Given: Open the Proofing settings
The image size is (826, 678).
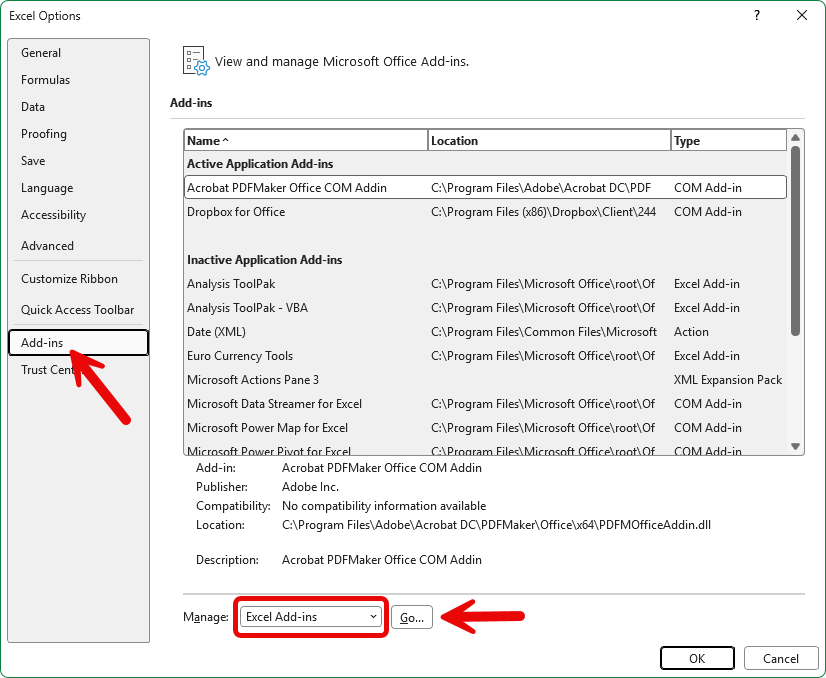Looking at the screenshot, I should 43,133.
